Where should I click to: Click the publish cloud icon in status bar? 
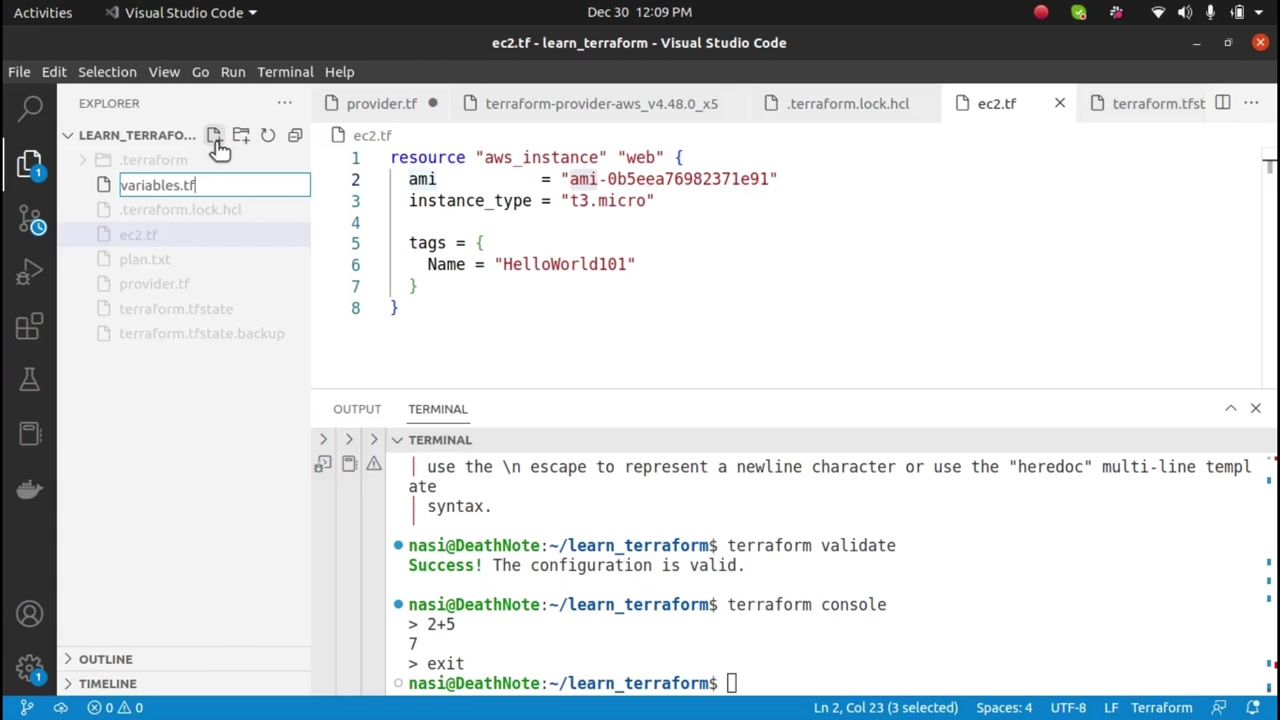coord(61,708)
